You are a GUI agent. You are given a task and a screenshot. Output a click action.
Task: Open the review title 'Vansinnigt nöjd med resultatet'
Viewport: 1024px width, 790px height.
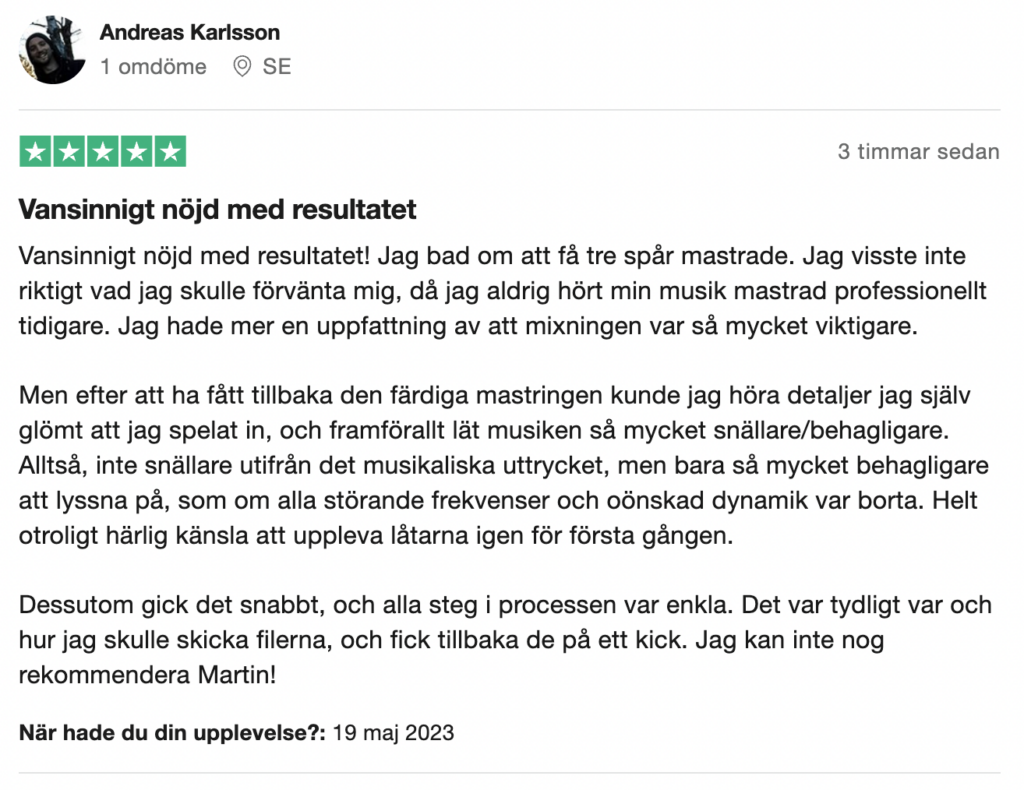pos(217,210)
